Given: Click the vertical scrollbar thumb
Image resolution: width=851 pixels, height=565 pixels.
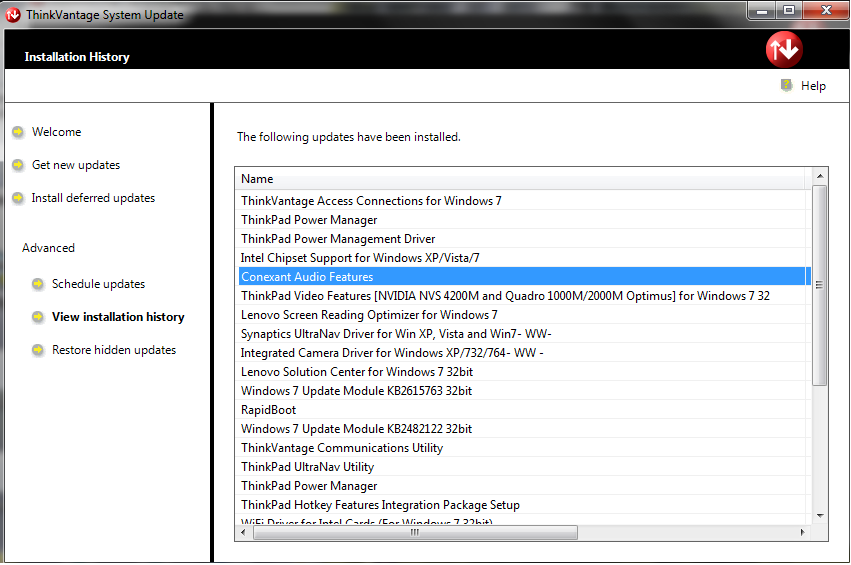Looking at the screenshot, I should pos(820,285).
